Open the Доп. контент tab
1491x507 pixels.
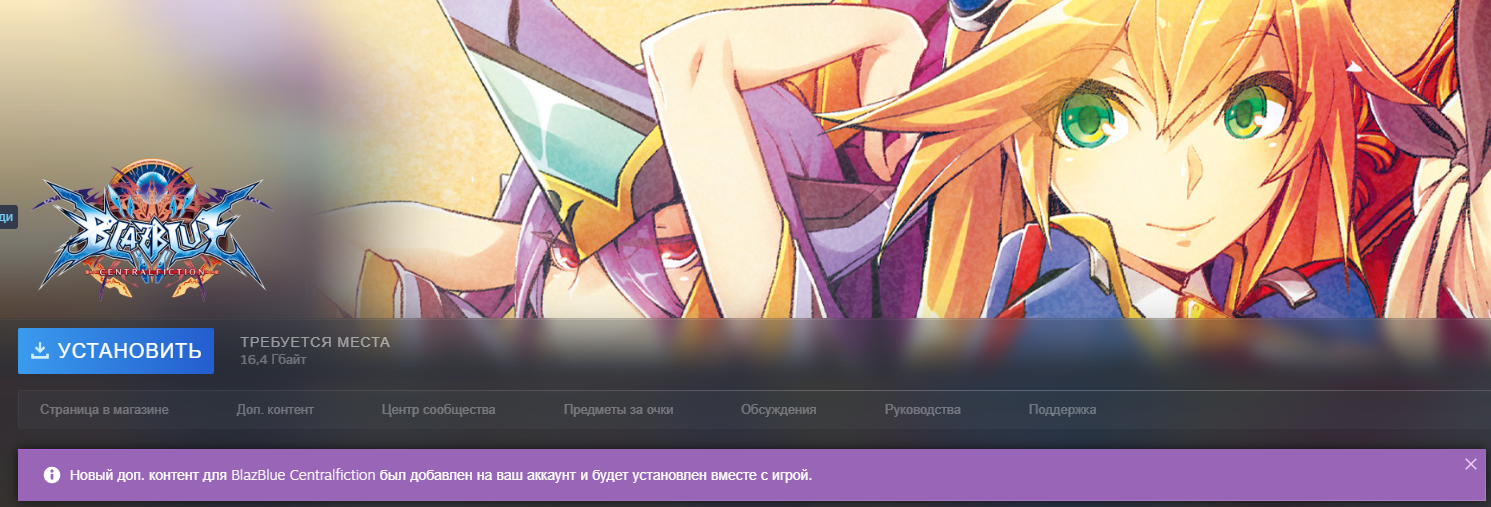(275, 410)
